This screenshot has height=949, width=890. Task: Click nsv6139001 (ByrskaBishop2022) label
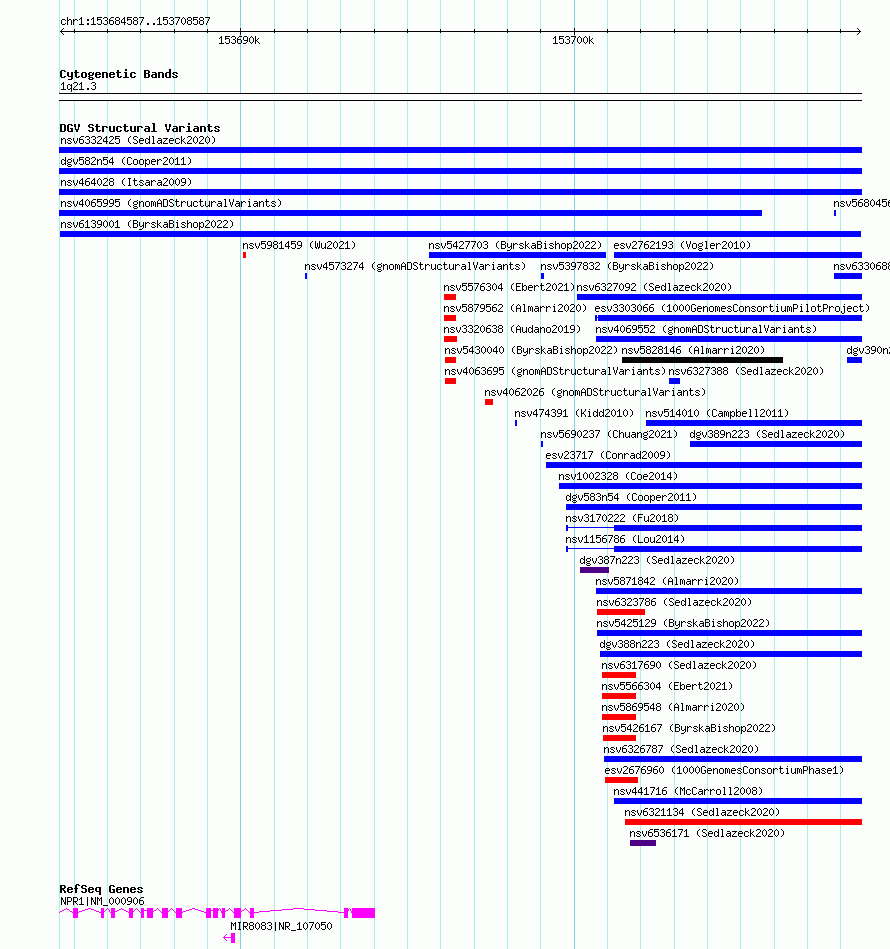click(x=147, y=225)
